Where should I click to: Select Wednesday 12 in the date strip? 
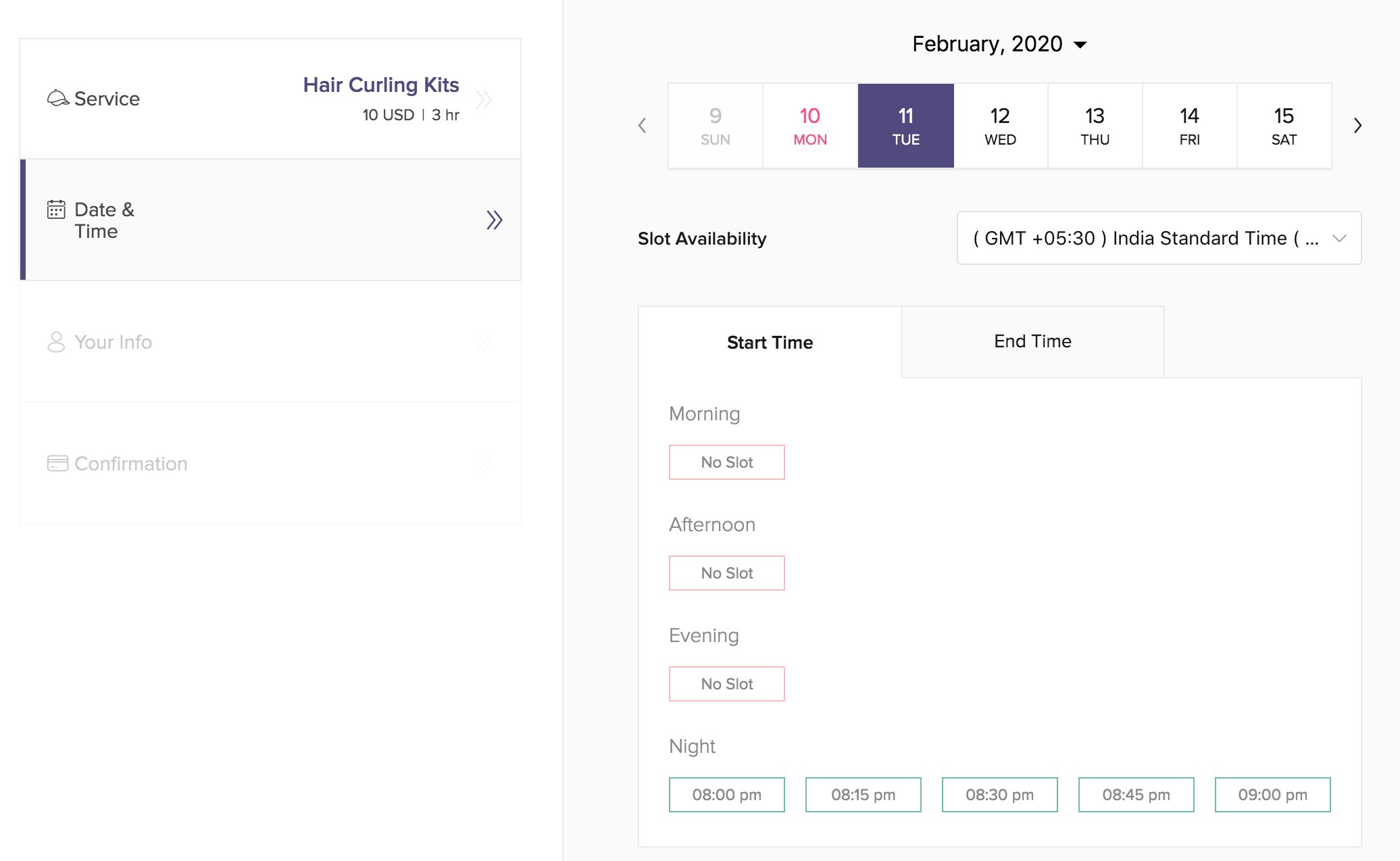(x=1000, y=126)
